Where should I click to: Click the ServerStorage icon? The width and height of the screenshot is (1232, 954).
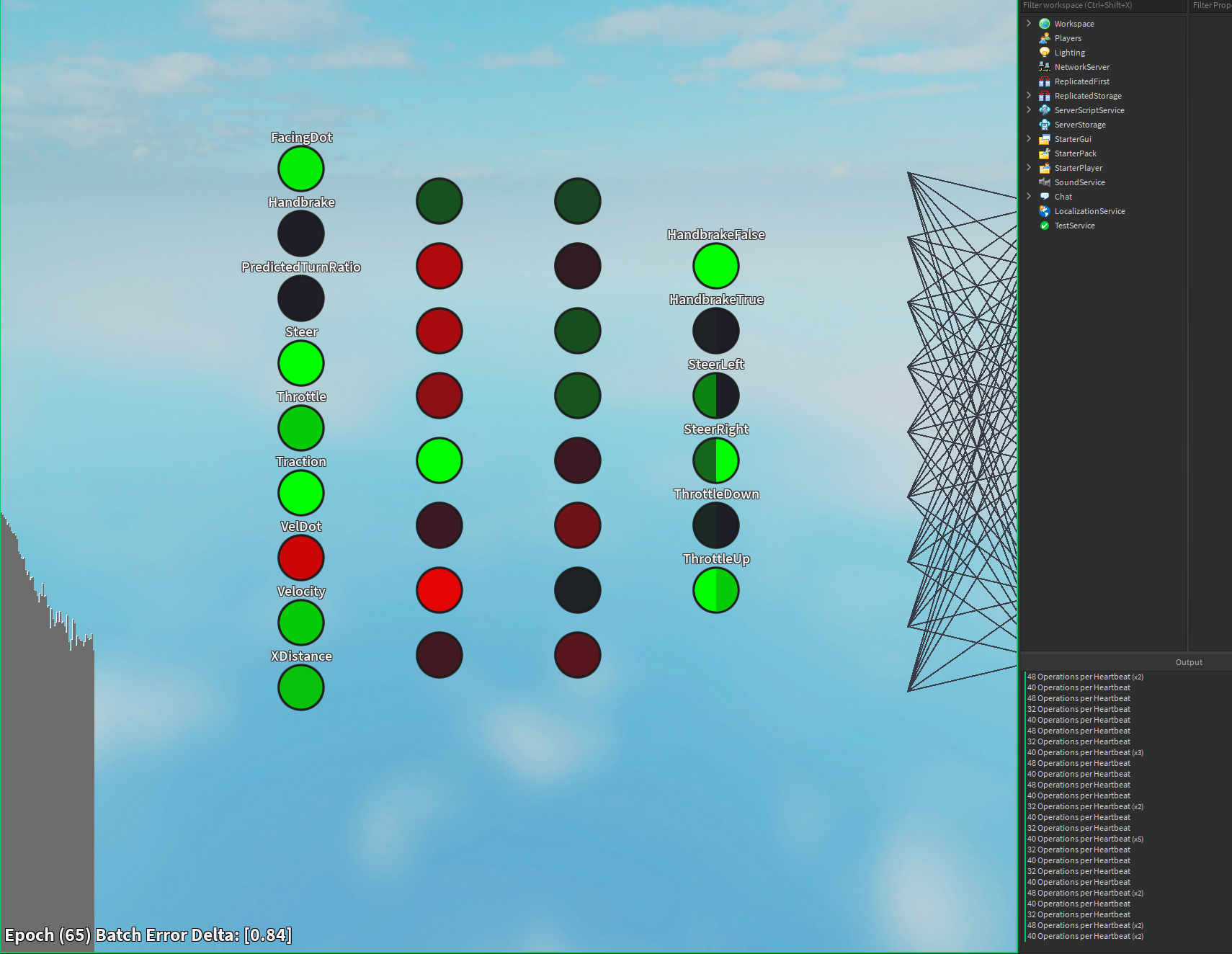pos(1044,125)
